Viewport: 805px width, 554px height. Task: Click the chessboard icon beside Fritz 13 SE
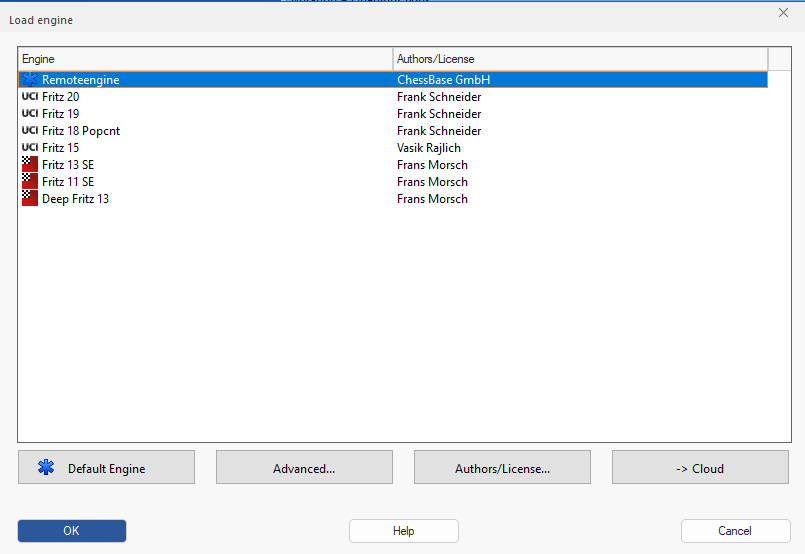[x=30, y=165]
